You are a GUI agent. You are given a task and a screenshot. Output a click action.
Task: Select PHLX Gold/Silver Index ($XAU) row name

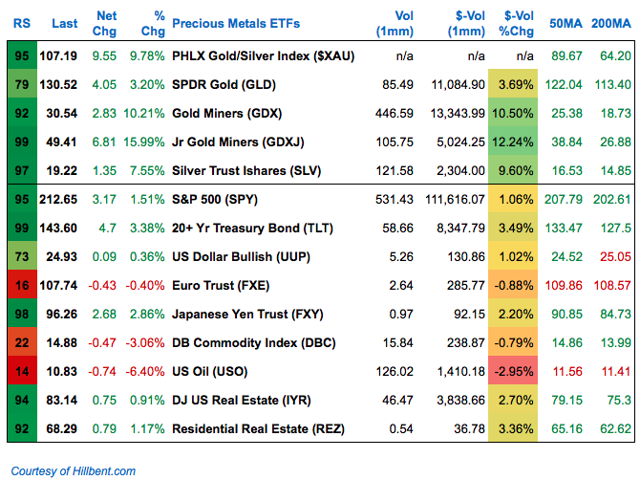[x=263, y=56]
